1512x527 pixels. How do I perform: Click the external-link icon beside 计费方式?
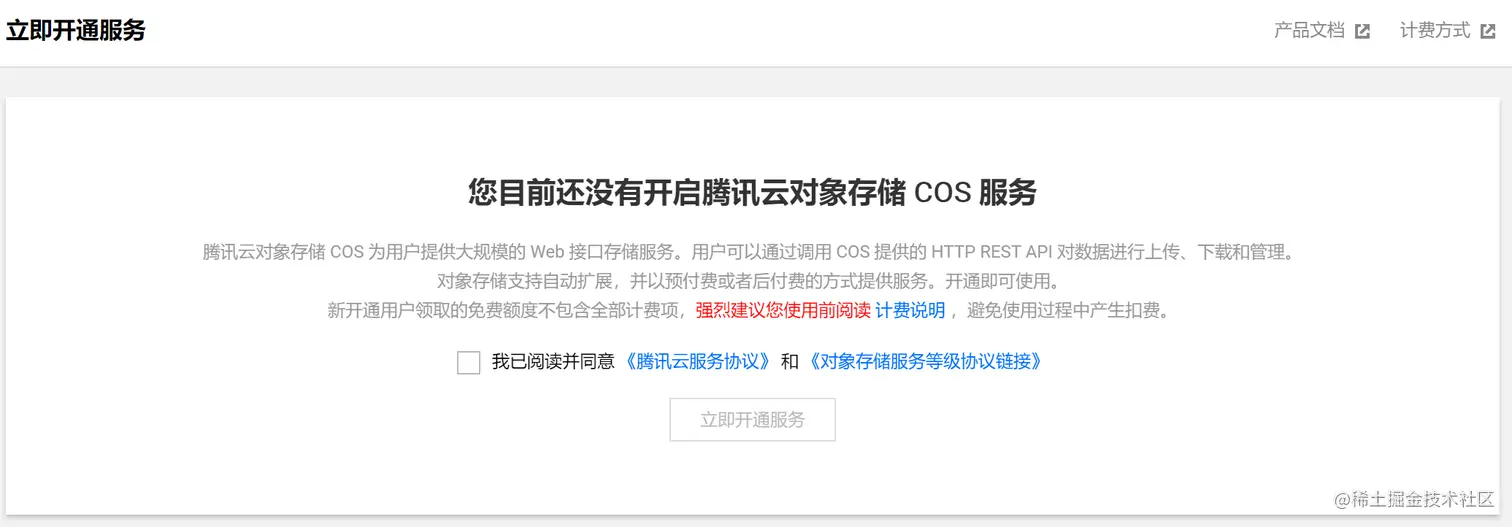click(1487, 31)
